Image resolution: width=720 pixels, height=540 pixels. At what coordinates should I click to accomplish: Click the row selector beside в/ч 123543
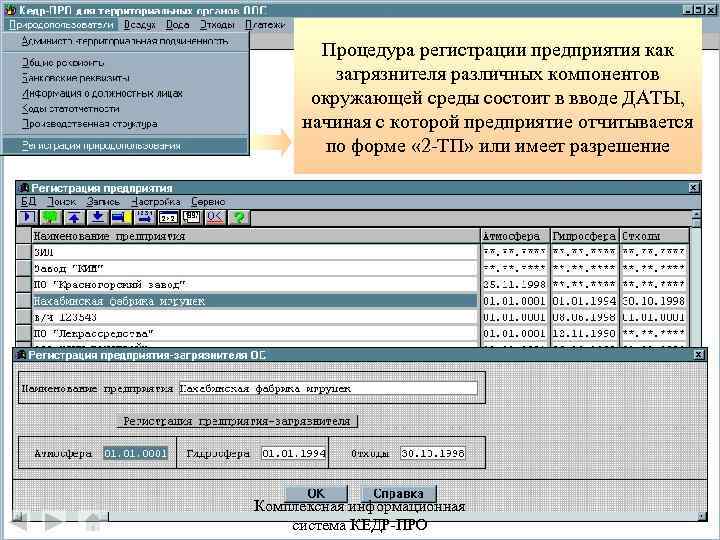point(23,317)
